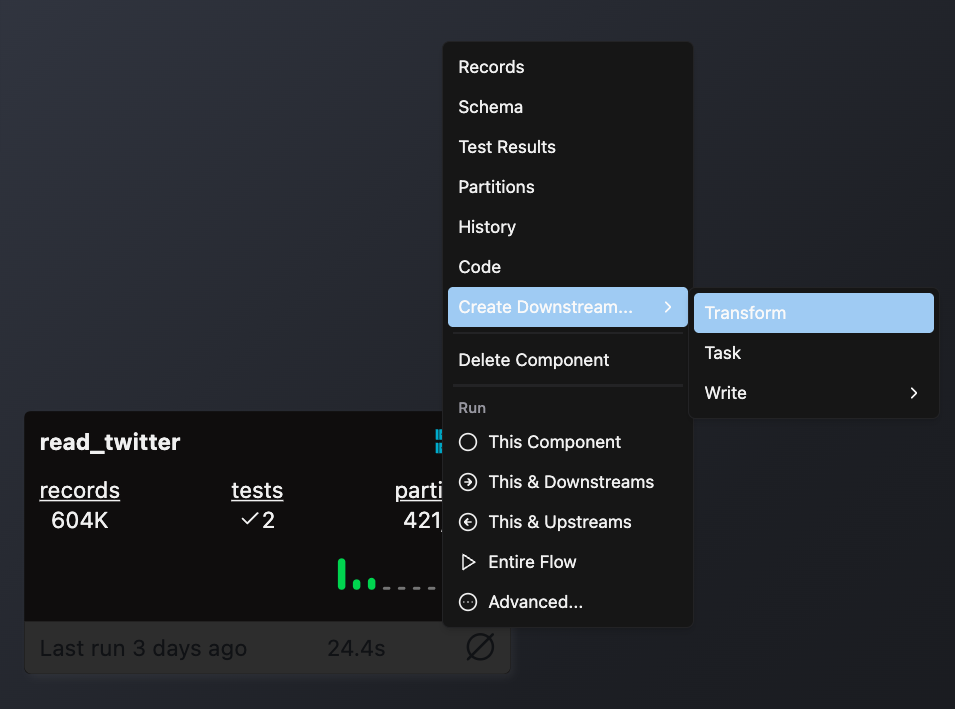Screen dimensions: 955x709
Task: Run This Component
Action: 567,442
